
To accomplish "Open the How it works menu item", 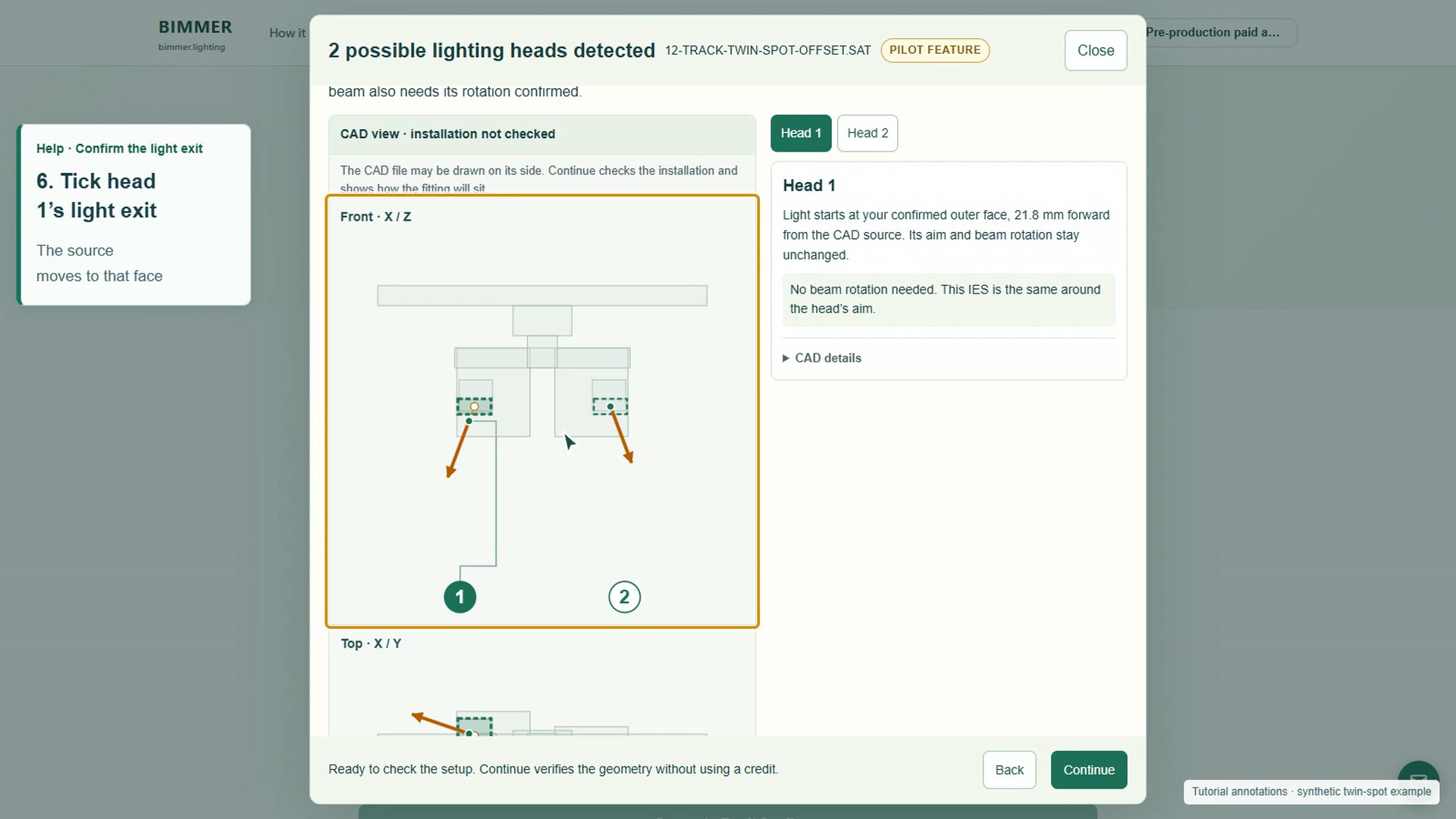I will tap(287, 33).
